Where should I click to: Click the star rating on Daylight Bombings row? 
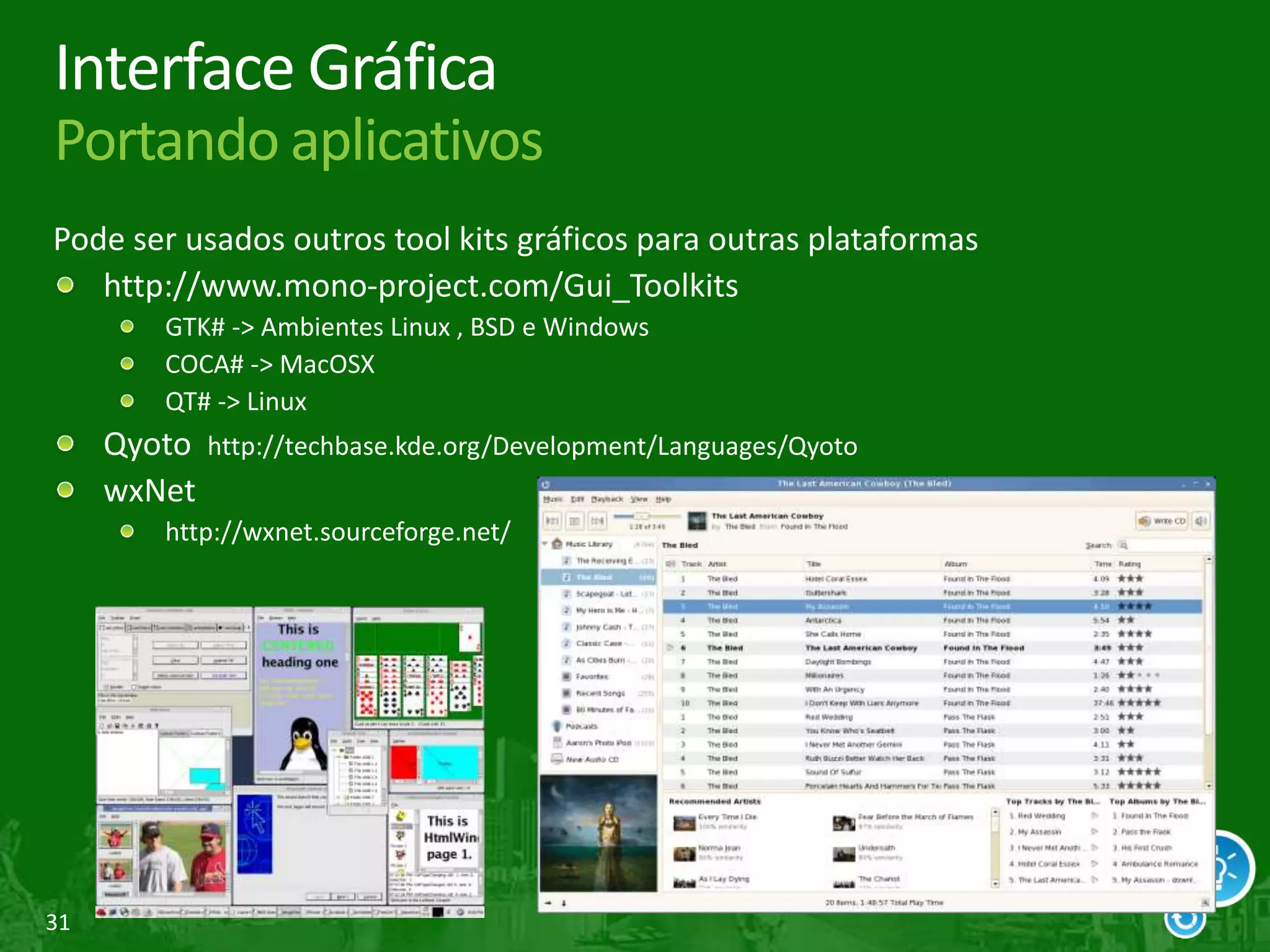(x=1130, y=662)
